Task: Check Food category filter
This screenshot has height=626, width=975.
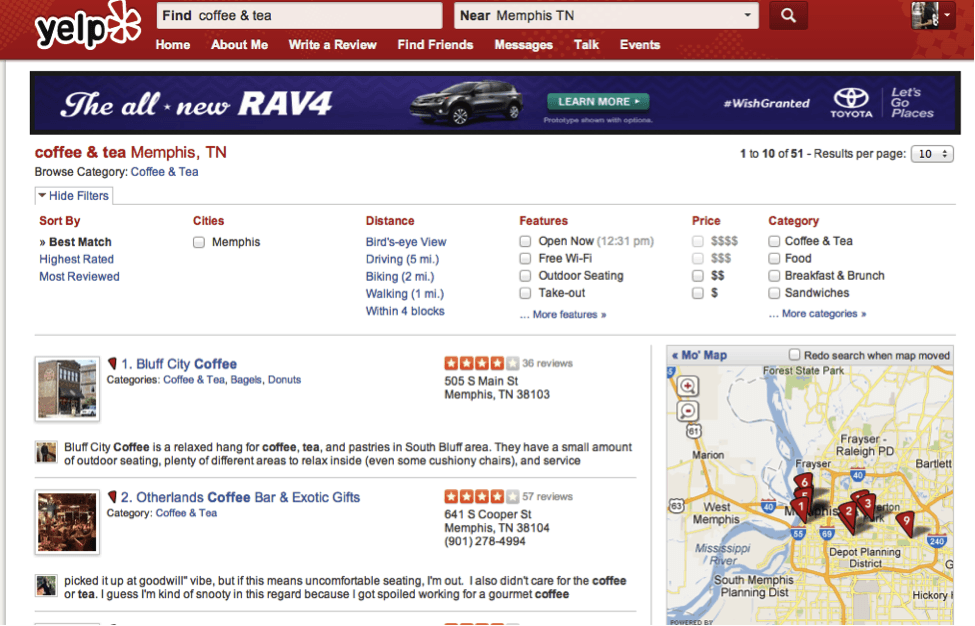Action: click(774, 258)
